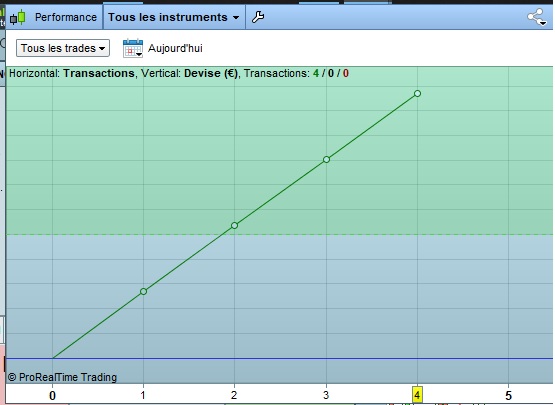This screenshot has height=405, width=555.
Task: Click the green winning transactions count 4
Action: (316, 73)
